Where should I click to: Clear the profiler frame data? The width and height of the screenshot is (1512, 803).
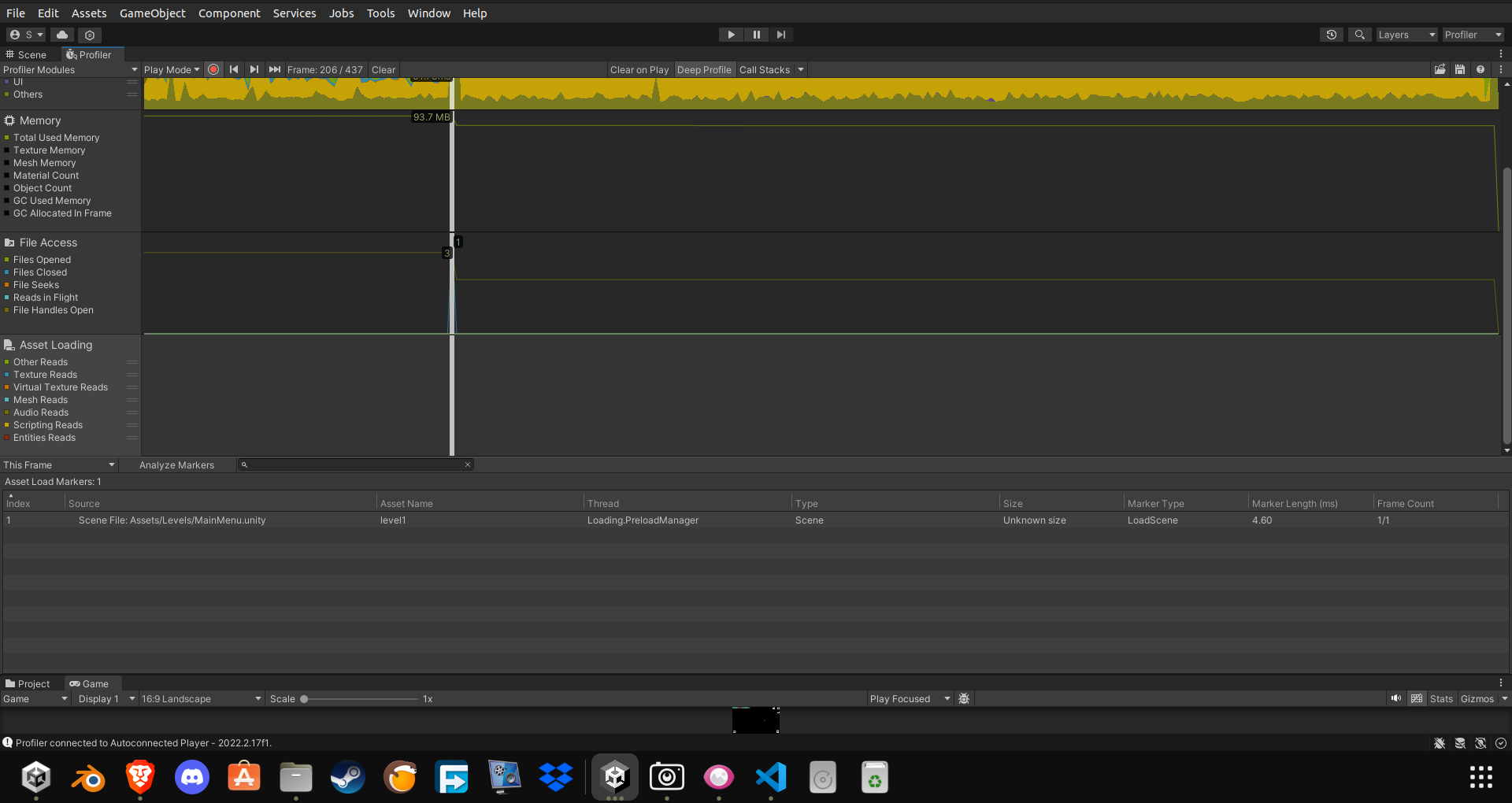[x=384, y=69]
